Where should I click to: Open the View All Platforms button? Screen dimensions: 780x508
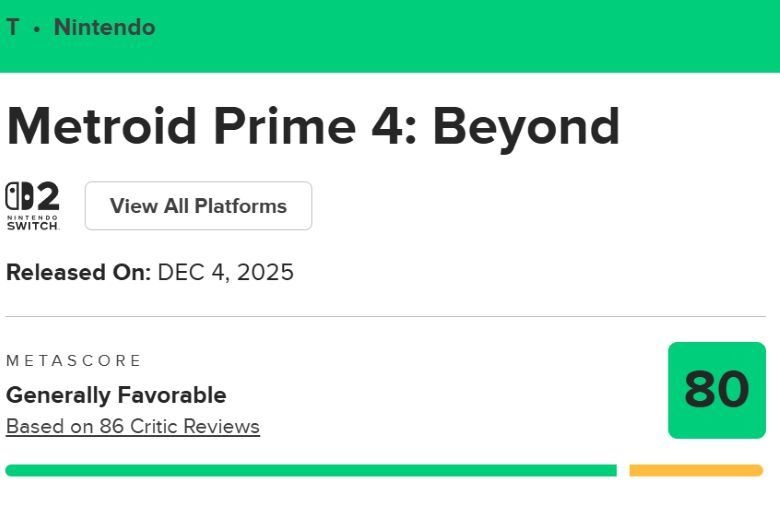pyautogui.click(x=198, y=206)
